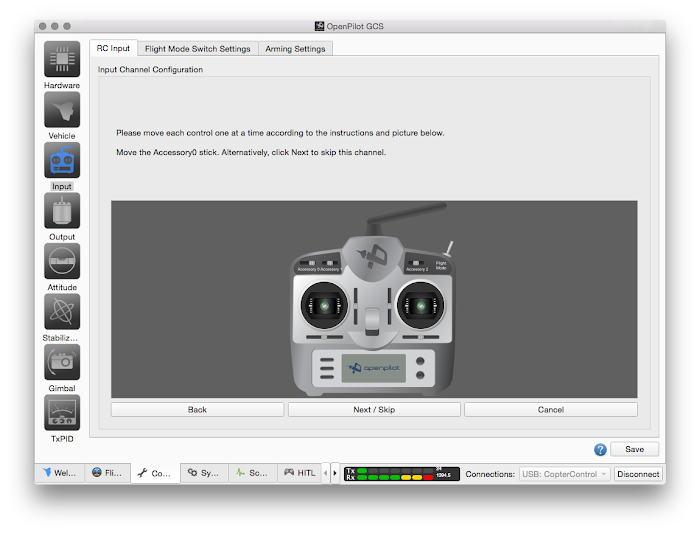Open the Arming Settings tab
This screenshot has height=533, width=700.
point(295,49)
